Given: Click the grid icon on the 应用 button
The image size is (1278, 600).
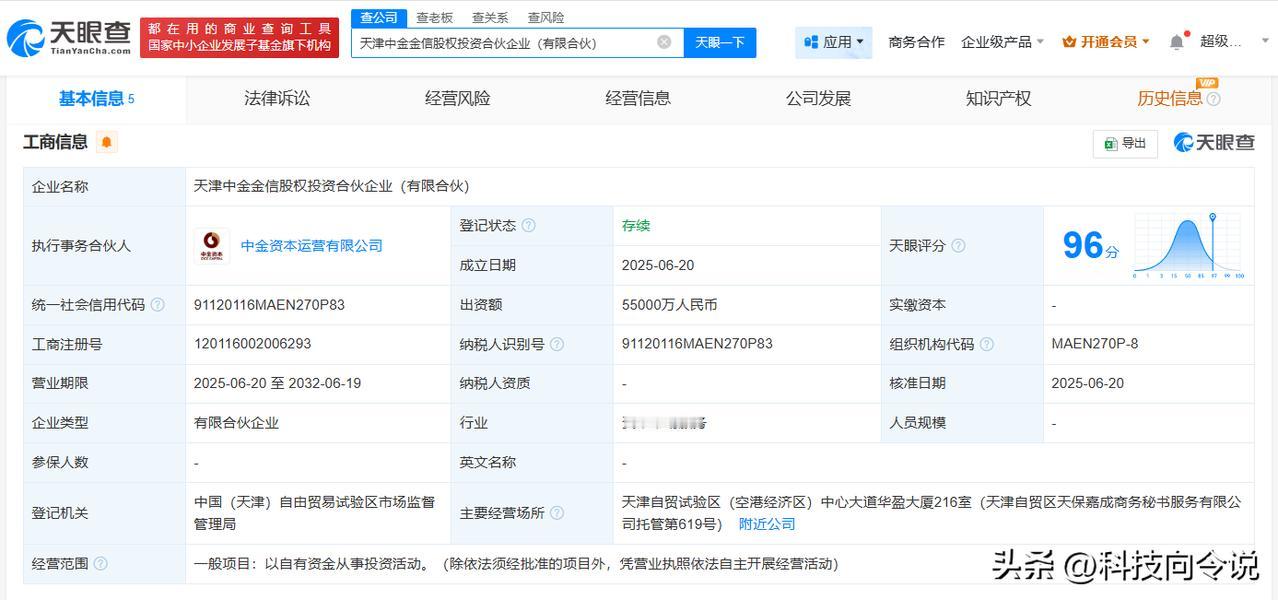Looking at the screenshot, I should click(811, 42).
